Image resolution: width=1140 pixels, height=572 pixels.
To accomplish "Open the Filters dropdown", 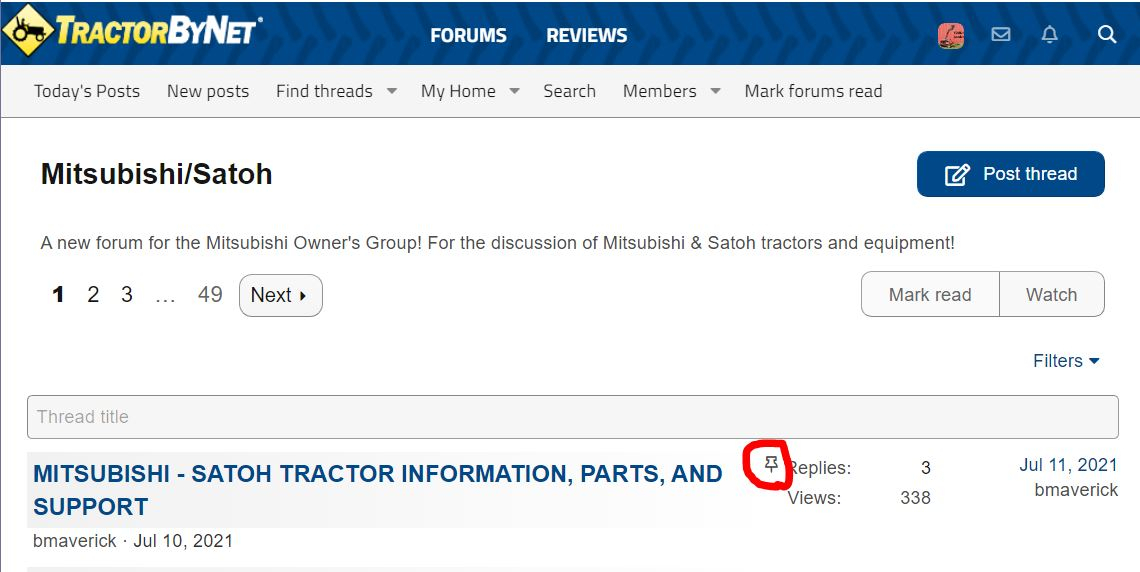I will pos(1066,361).
